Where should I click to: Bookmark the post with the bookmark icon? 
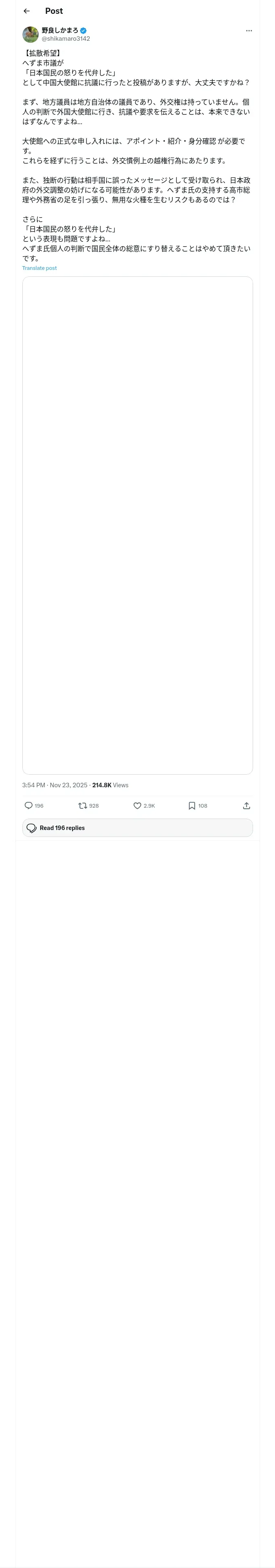click(x=191, y=805)
